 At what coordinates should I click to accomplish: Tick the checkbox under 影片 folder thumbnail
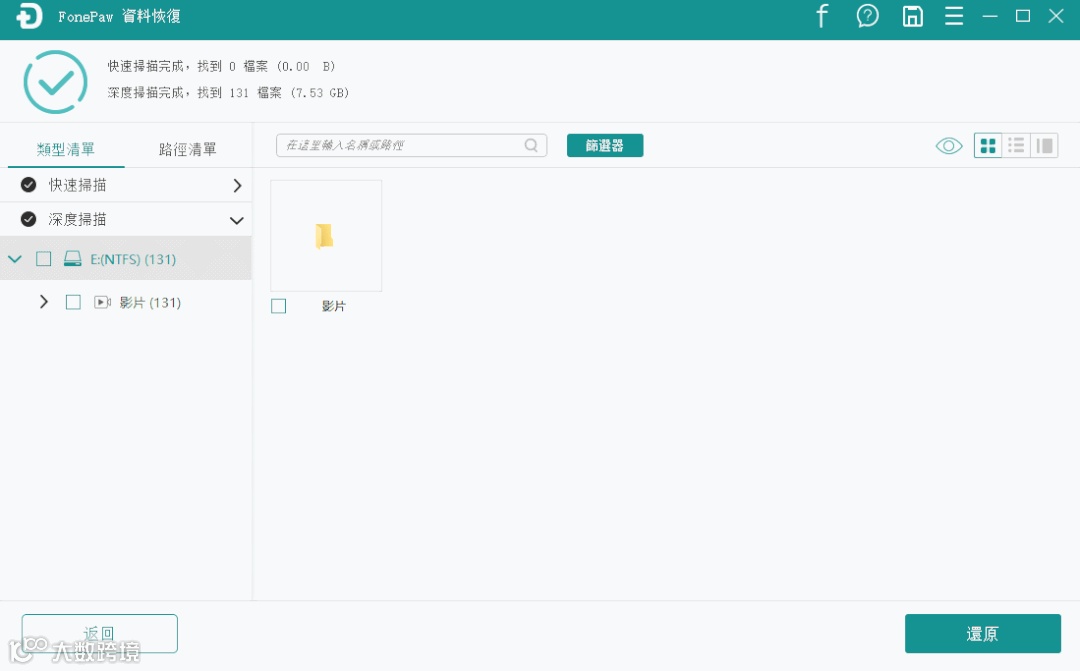click(x=278, y=306)
